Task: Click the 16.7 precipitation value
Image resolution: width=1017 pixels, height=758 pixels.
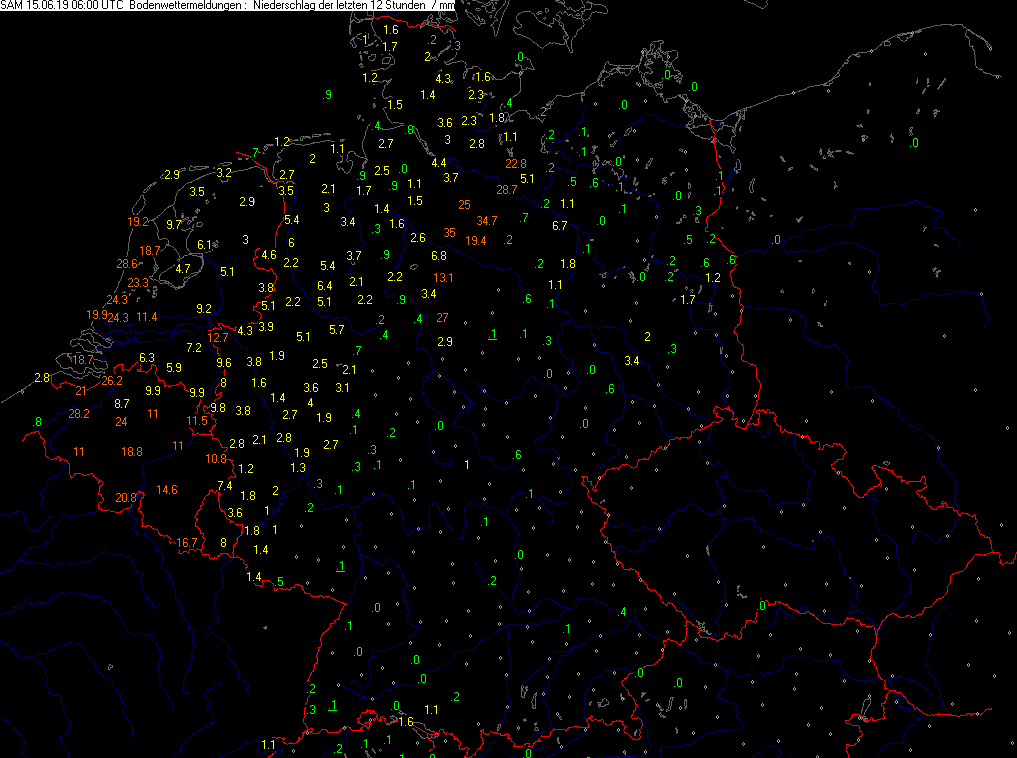Action: point(187,543)
